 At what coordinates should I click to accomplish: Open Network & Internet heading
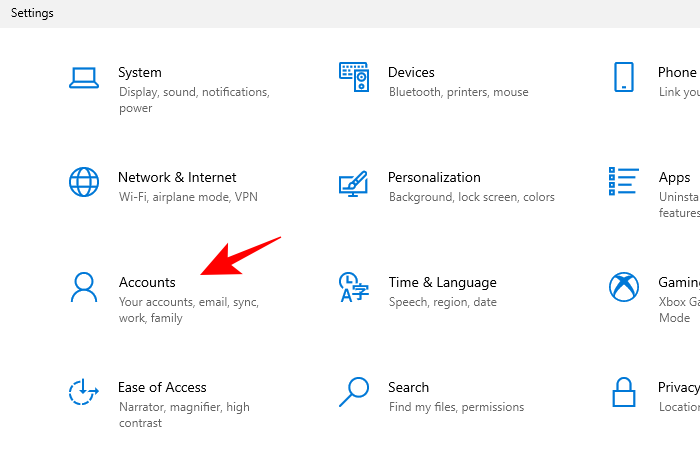click(x=177, y=177)
